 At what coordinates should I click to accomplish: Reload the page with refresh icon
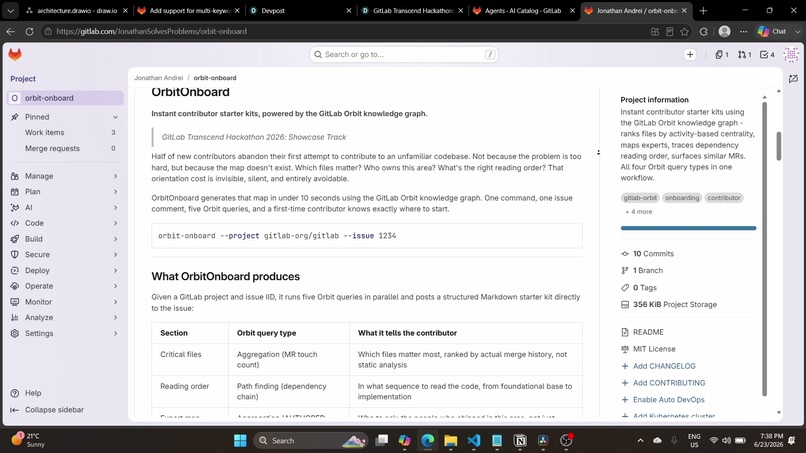tap(29, 31)
